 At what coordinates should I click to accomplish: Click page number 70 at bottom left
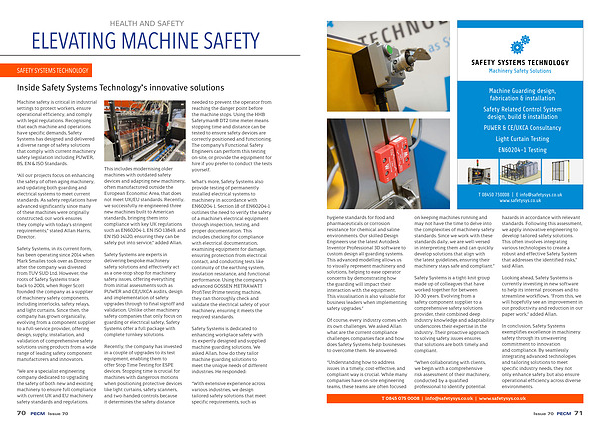click(x=21, y=413)
